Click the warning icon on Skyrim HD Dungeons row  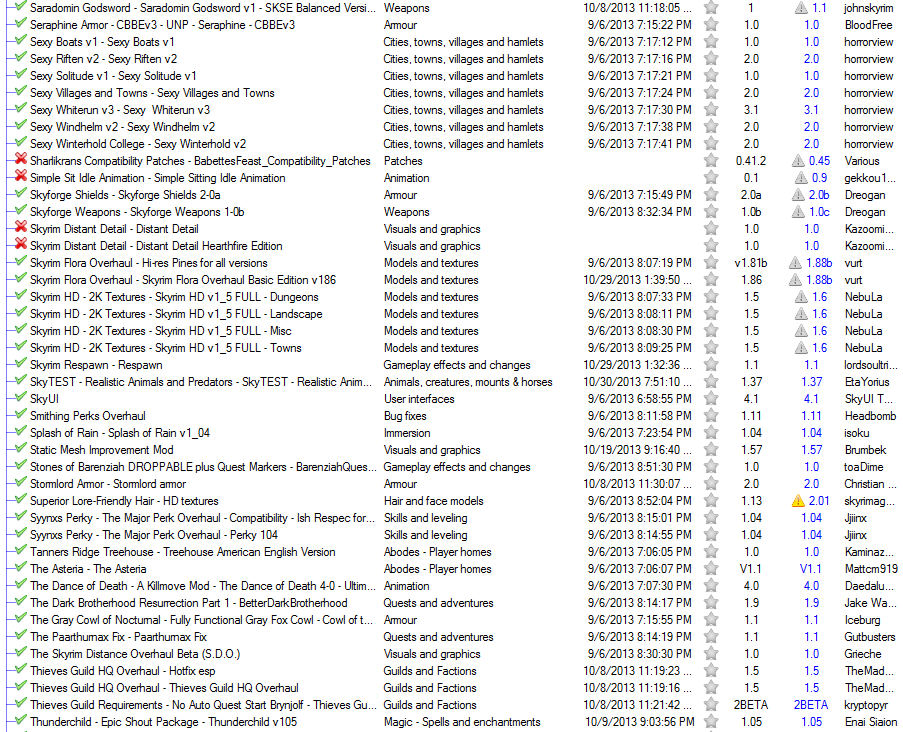tap(801, 297)
